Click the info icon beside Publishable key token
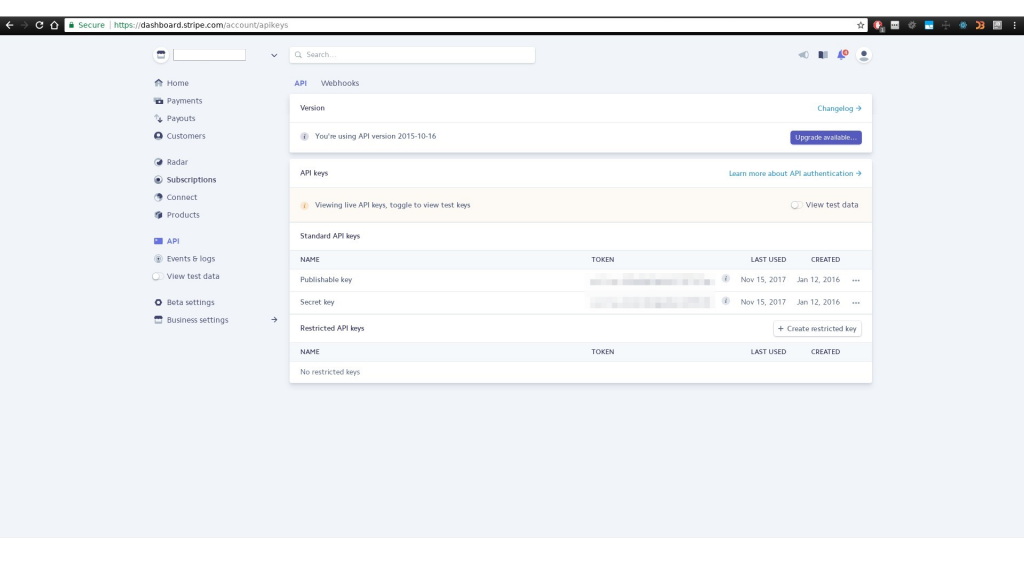 tap(725, 279)
